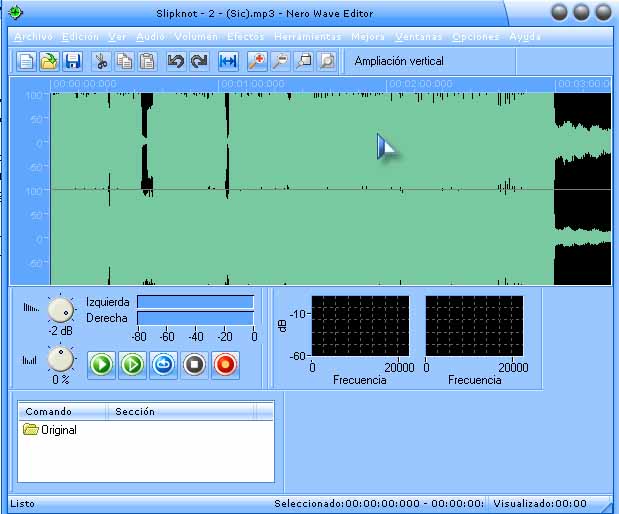Screen dimensions: 619x514
Task: Redo the last undone action
Action: (199, 62)
